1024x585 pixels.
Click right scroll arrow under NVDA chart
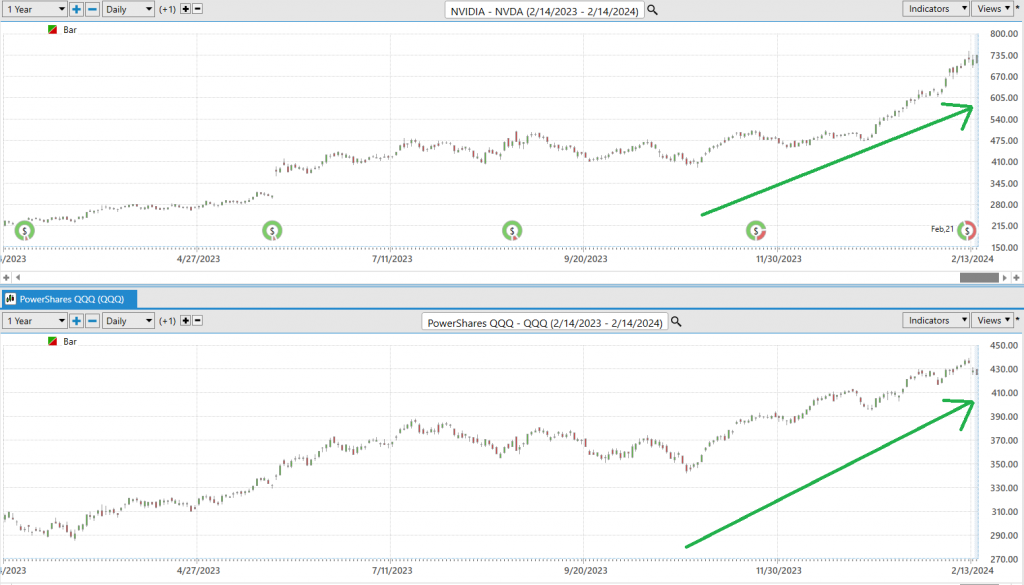[1004, 277]
